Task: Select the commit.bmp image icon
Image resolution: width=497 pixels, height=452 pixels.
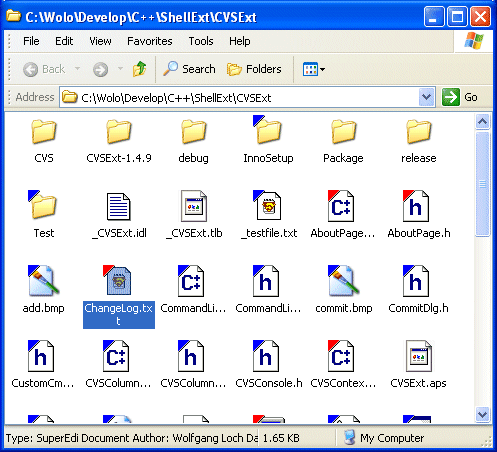Action: (x=343, y=281)
